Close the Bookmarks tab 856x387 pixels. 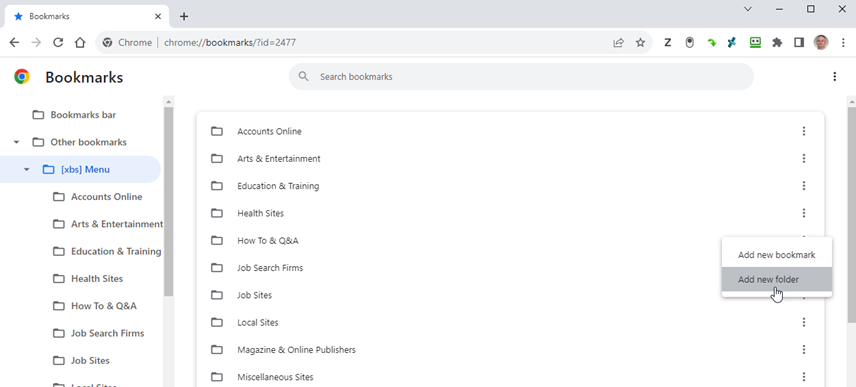point(158,16)
